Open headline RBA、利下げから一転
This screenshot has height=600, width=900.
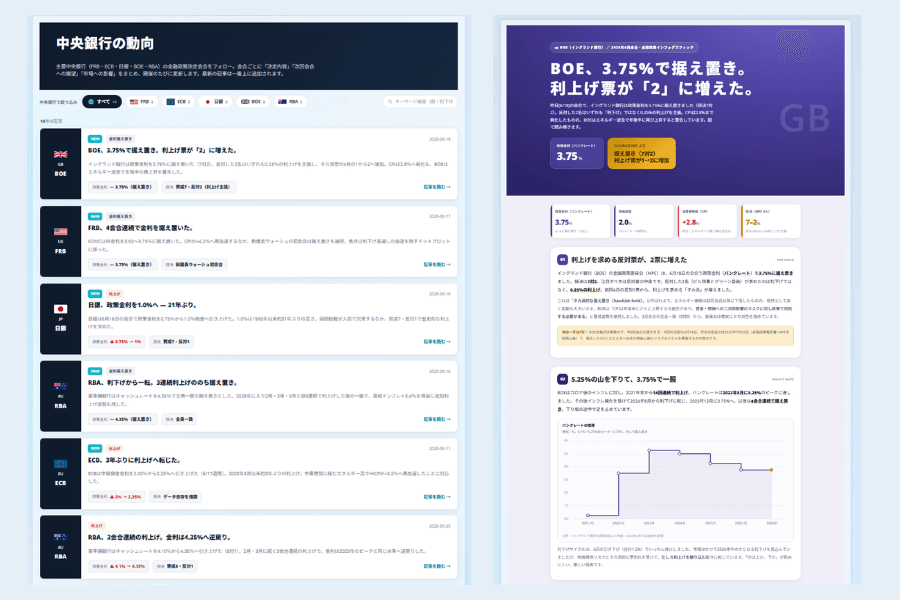pos(162,382)
